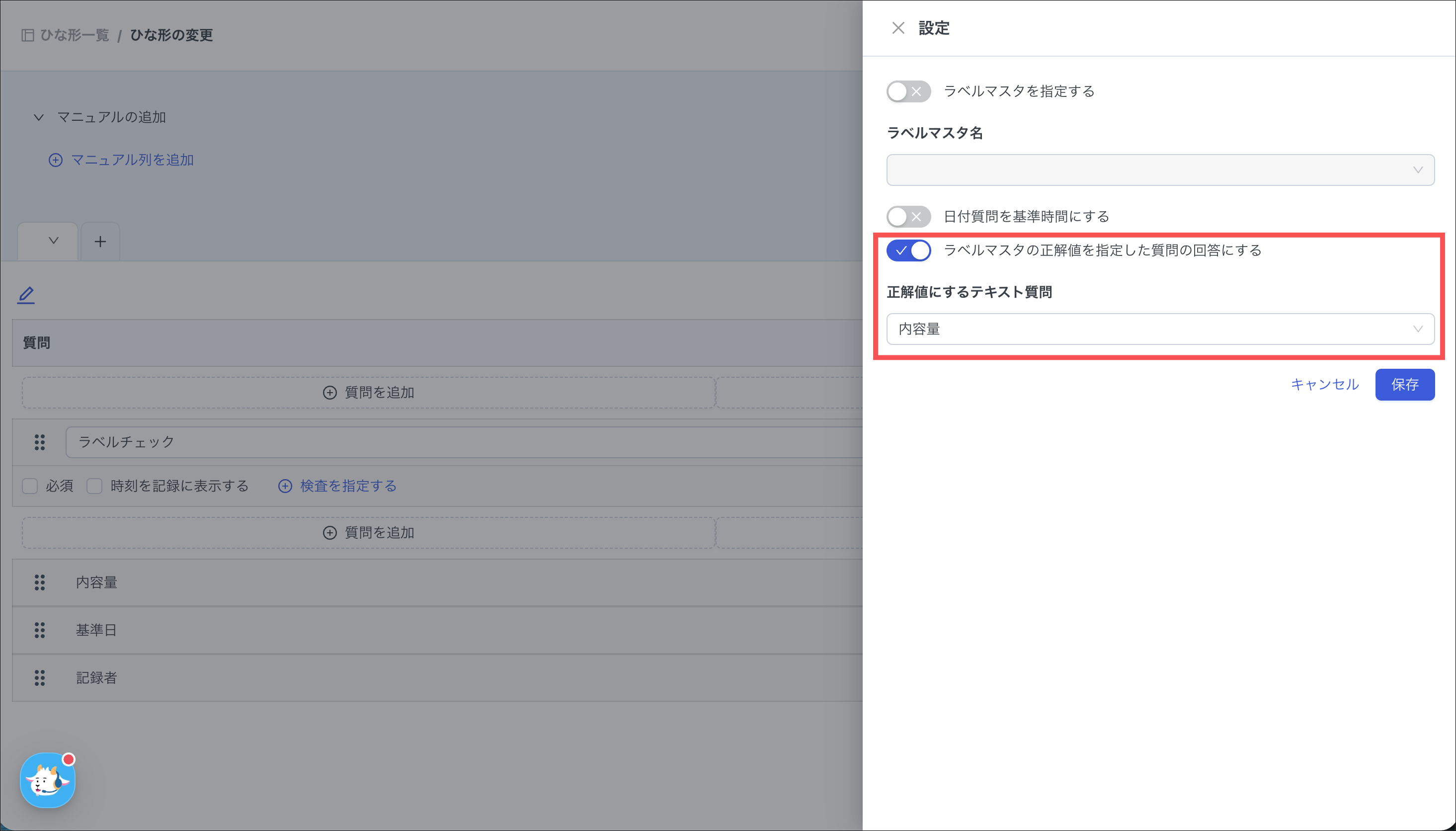Click the plus icon to add tab

(100, 242)
